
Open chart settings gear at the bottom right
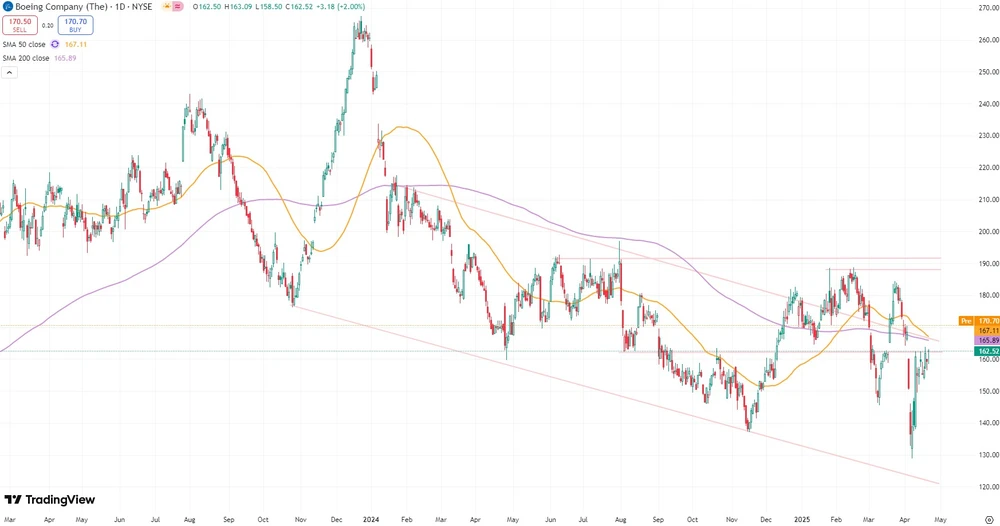(989, 520)
